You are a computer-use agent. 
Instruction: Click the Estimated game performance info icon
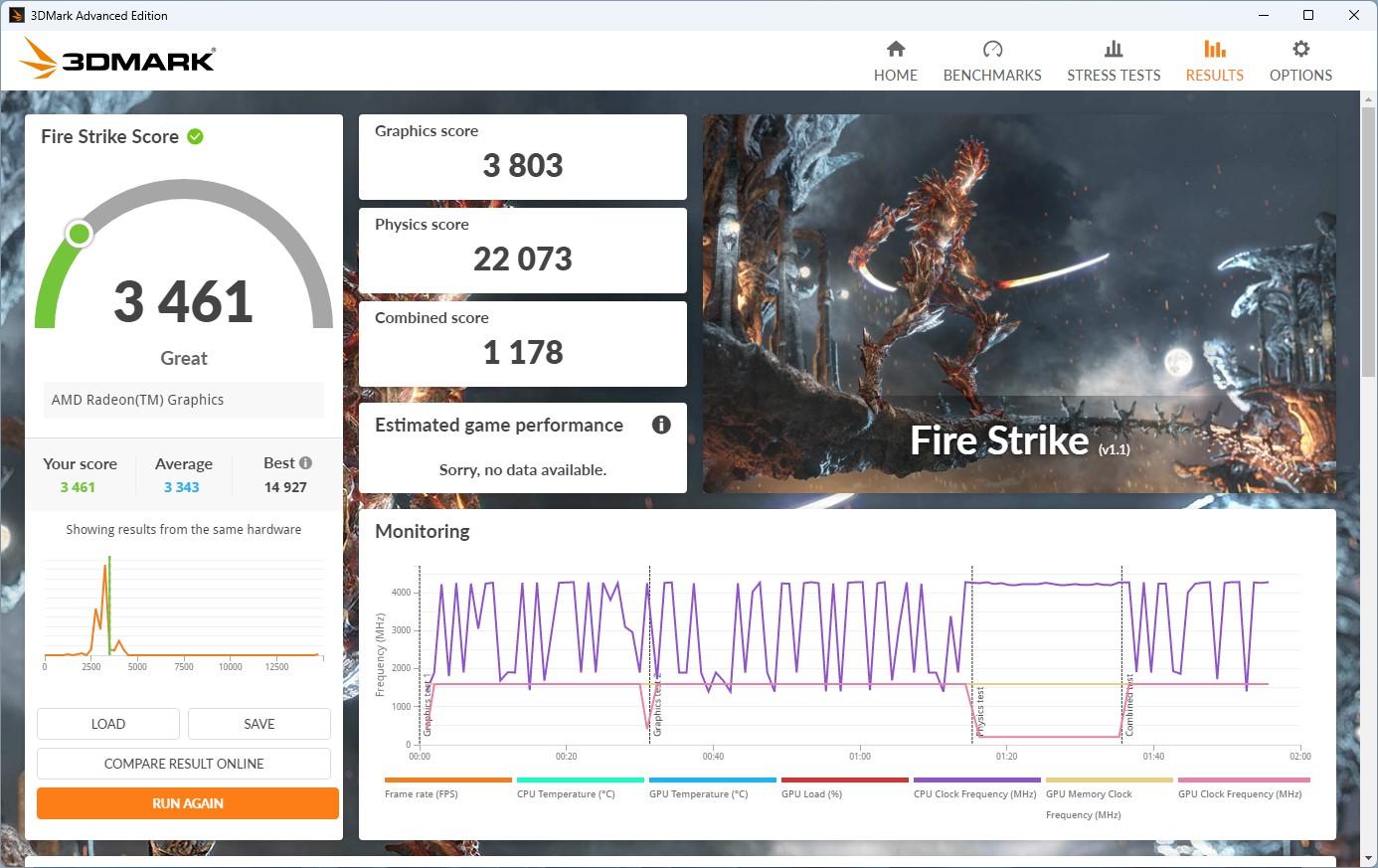pos(661,425)
